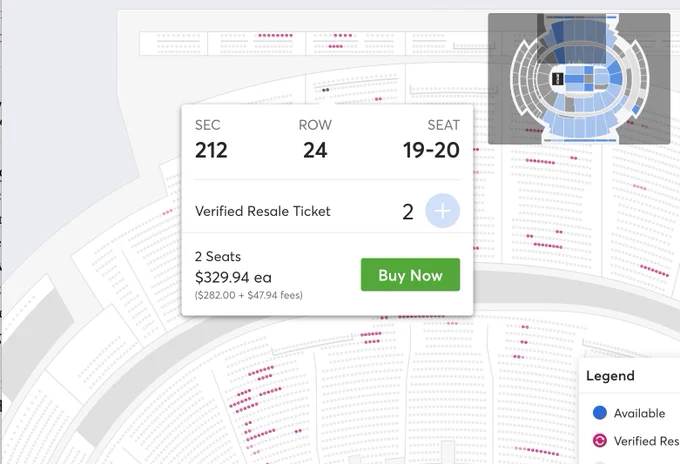
Task: Select the lone pink seat pair left of the popup
Action: pos(167,212)
